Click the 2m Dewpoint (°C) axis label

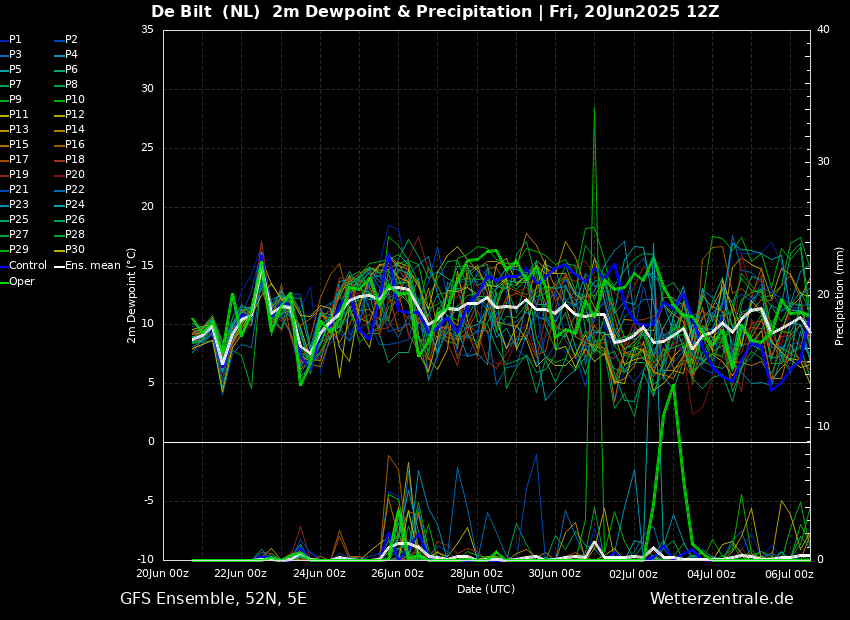coord(131,295)
